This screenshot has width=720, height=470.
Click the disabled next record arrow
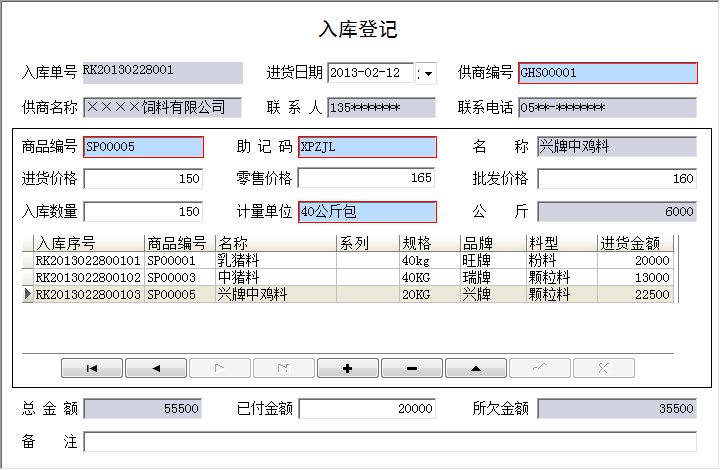(219, 368)
